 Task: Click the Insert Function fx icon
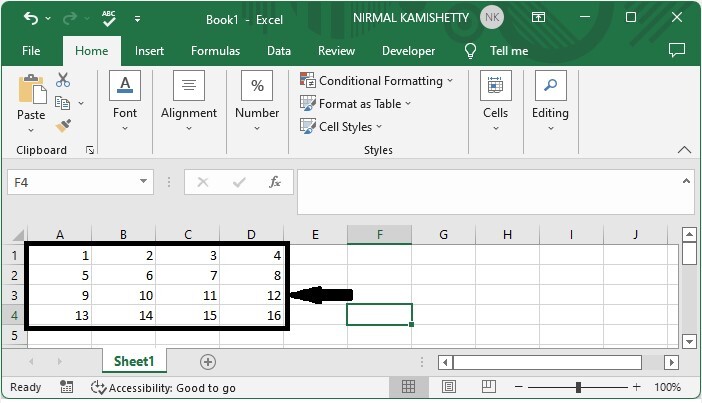click(x=275, y=182)
